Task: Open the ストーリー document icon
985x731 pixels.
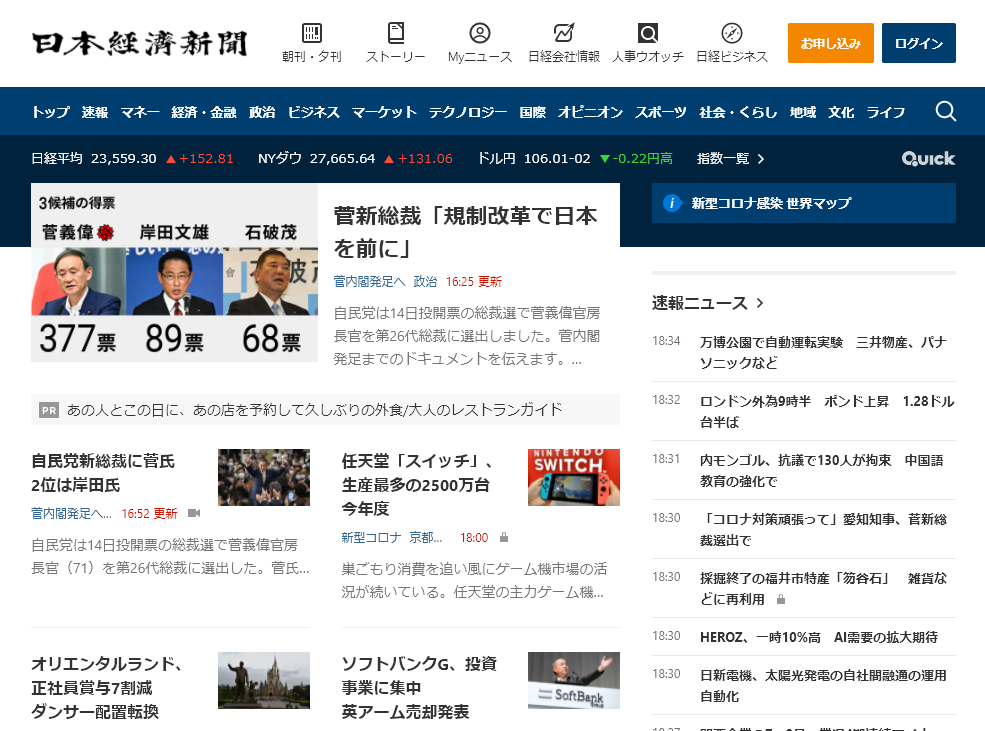Action: (x=396, y=33)
